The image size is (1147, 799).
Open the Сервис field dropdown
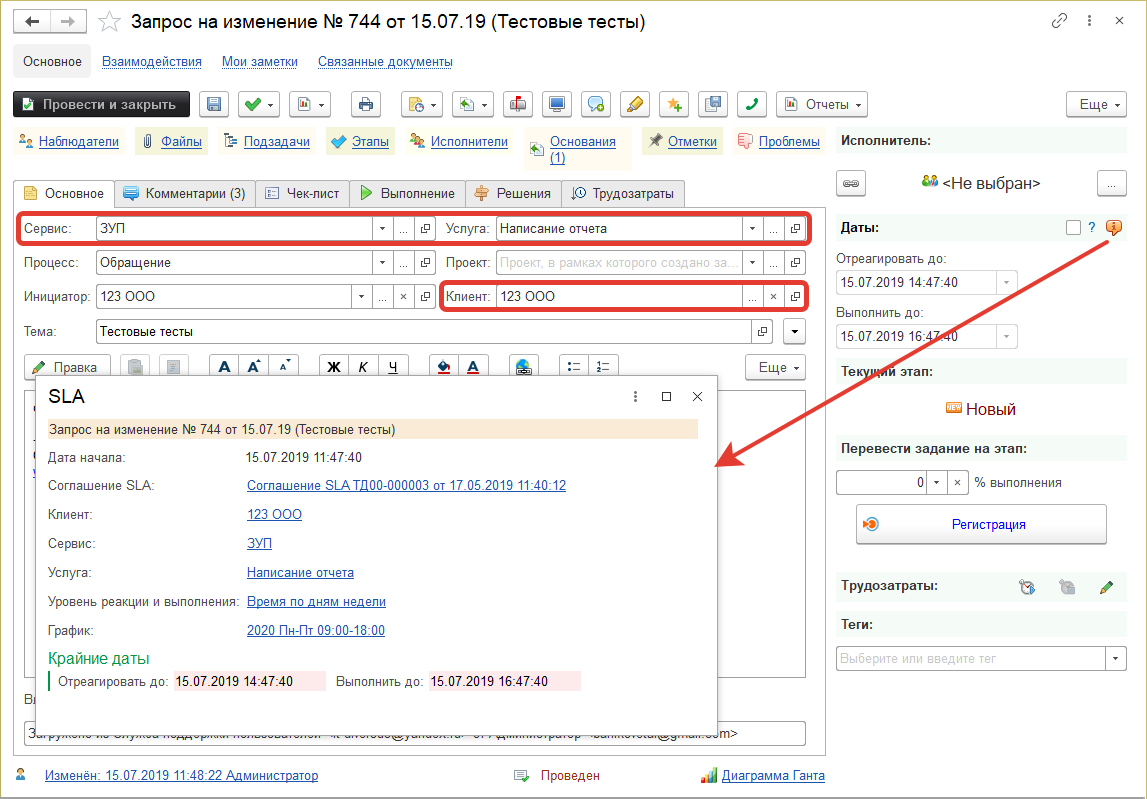coord(382,228)
